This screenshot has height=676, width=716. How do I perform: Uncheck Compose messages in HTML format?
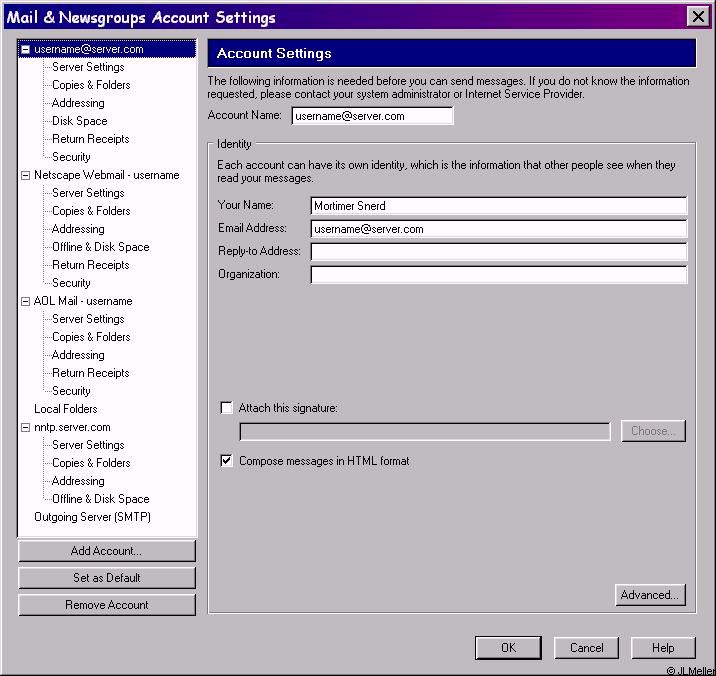pyautogui.click(x=227, y=461)
